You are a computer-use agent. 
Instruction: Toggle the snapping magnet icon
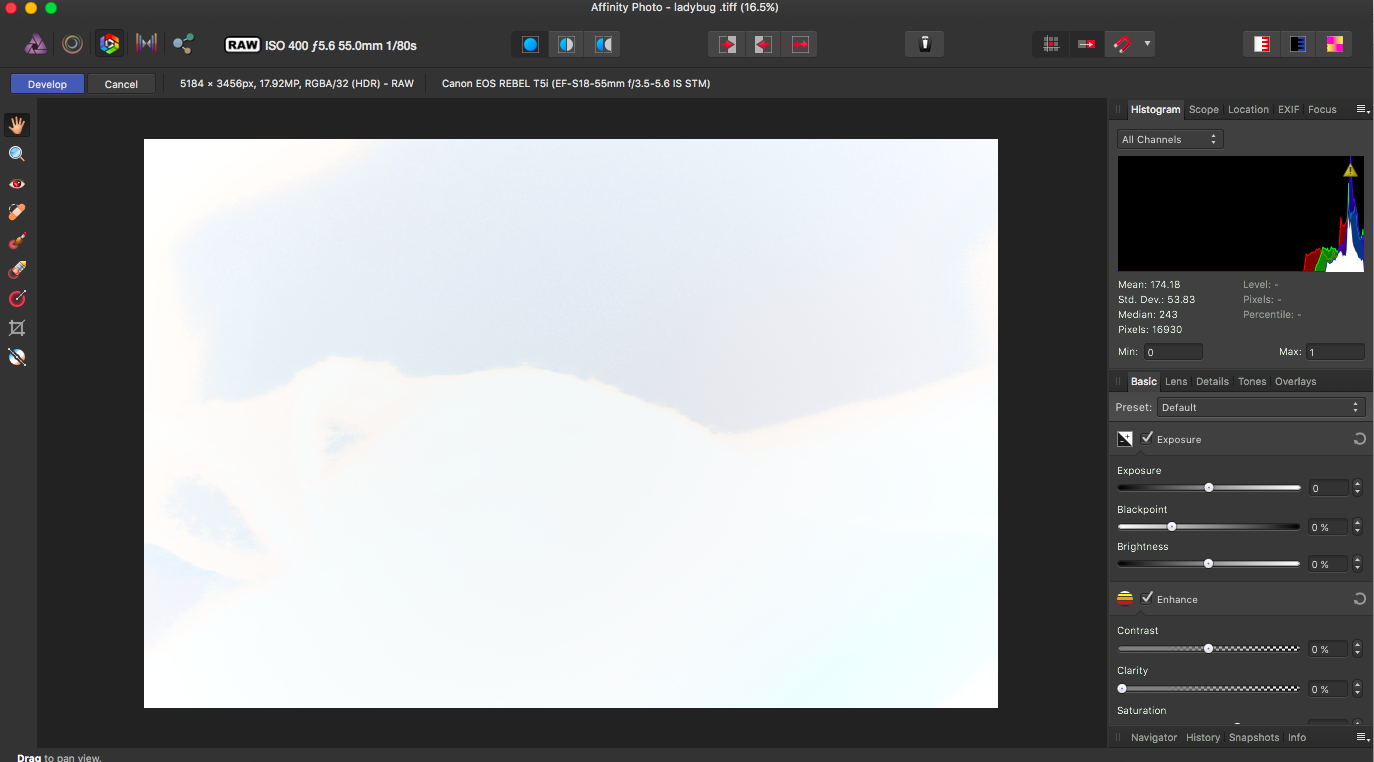click(x=1122, y=44)
